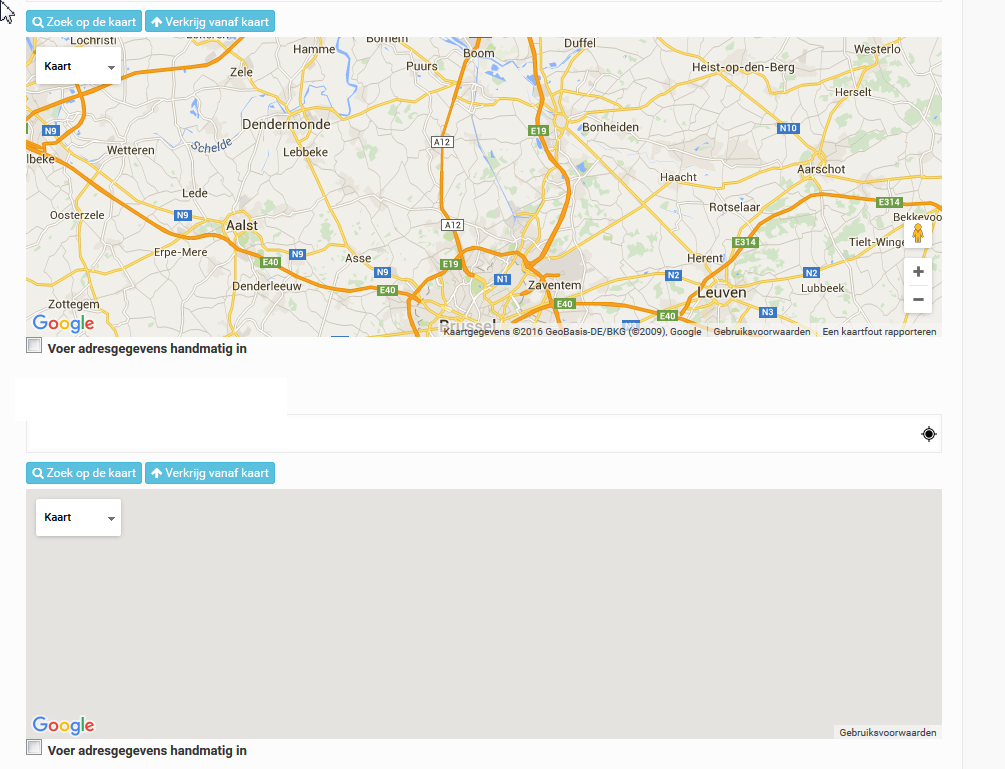Click the Oosterzele label on the map
The width and height of the screenshot is (1005, 769).
[x=77, y=215]
